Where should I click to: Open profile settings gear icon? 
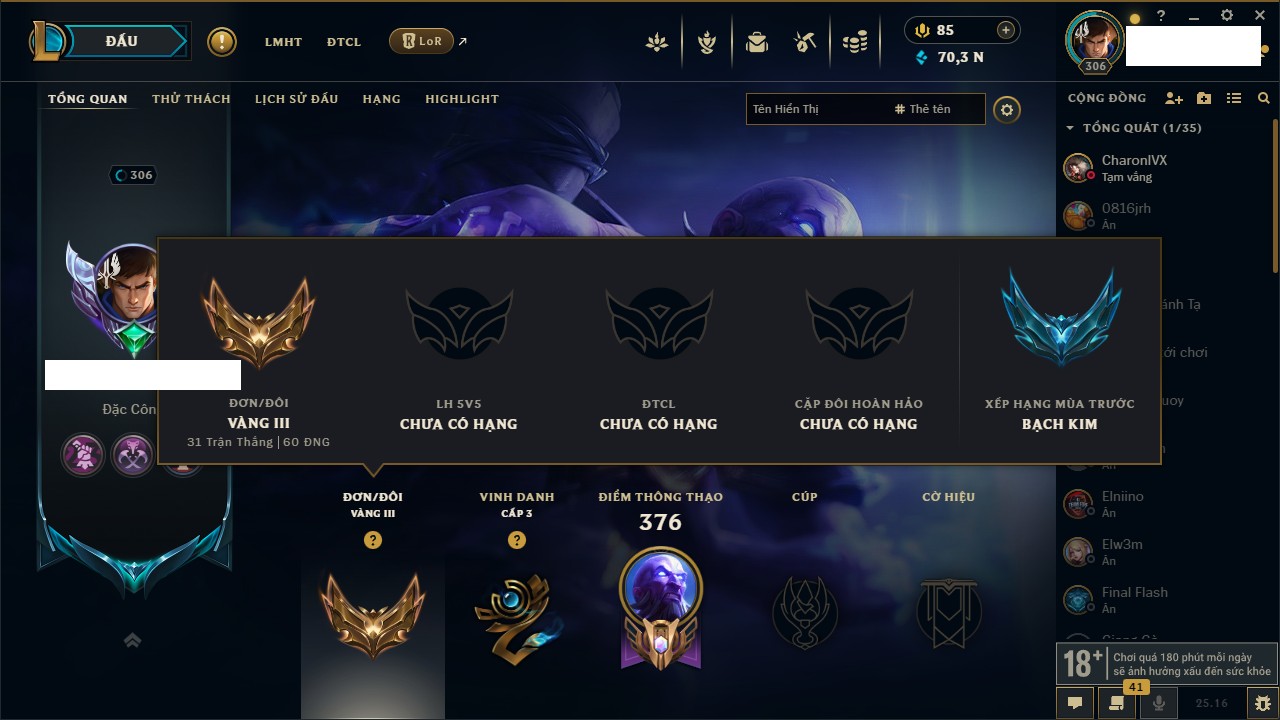pyautogui.click(x=1007, y=109)
